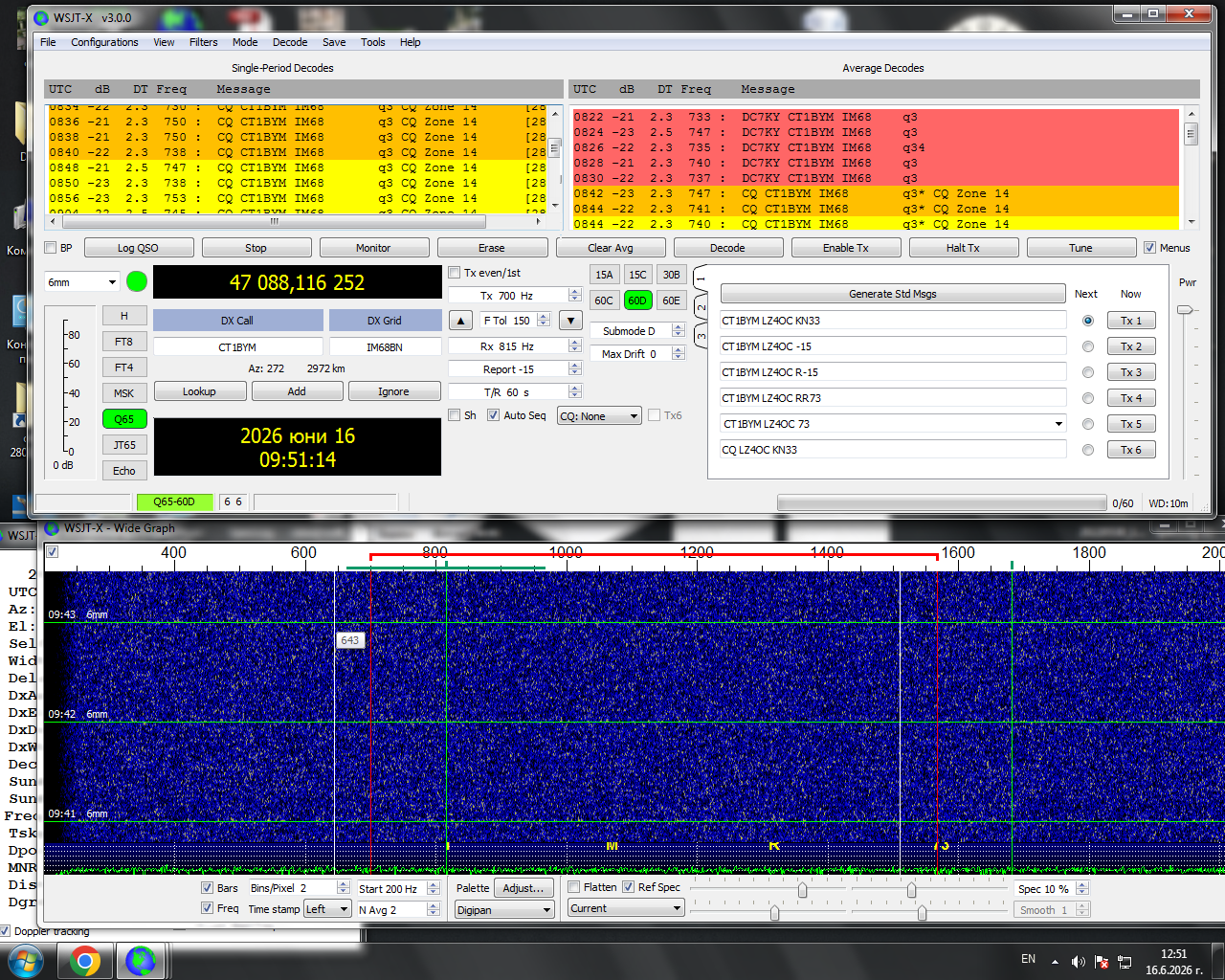Click the network icon in system tray
Image resolution: width=1225 pixels, height=980 pixels.
point(1125,962)
